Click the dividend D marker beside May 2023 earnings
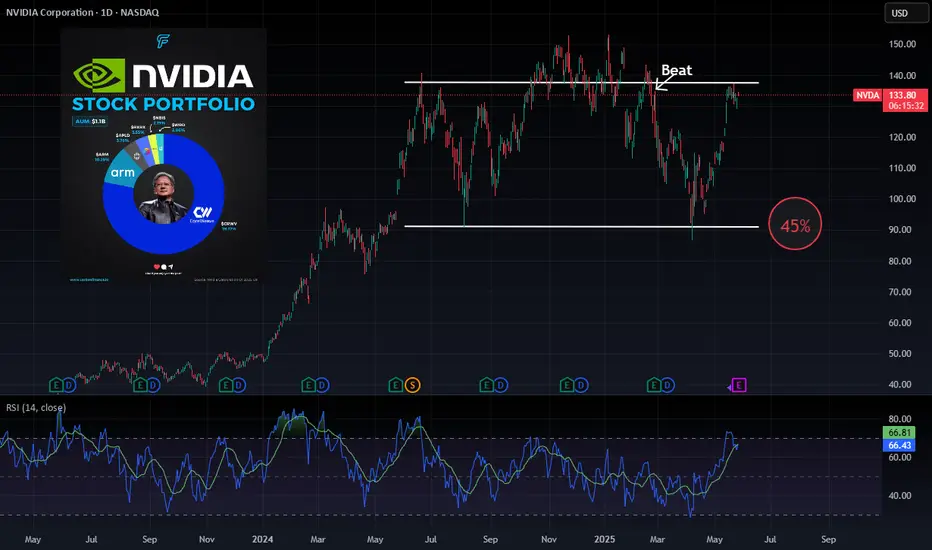 pyautogui.click(x=70, y=385)
